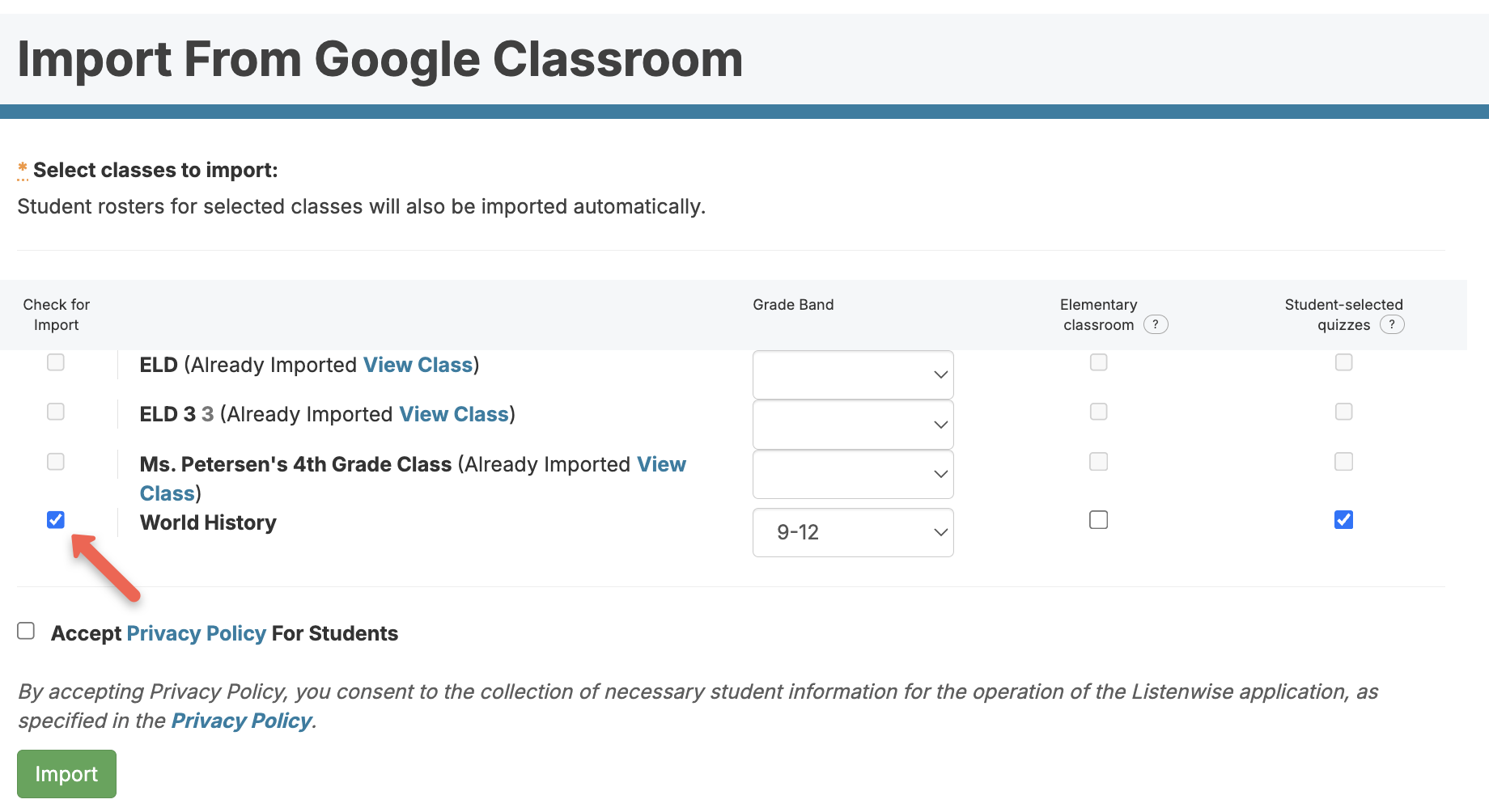This screenshot has height=812, width=1489.
Task: Toggle ELD 3 student-selected quizzes checkbox
Action: pyautogui.click(x=1343, y=412)
